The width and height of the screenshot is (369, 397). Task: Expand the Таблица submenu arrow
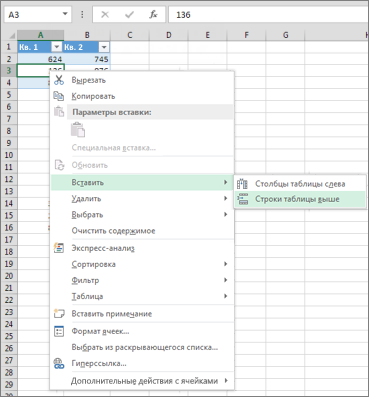(x=226, y=296)
